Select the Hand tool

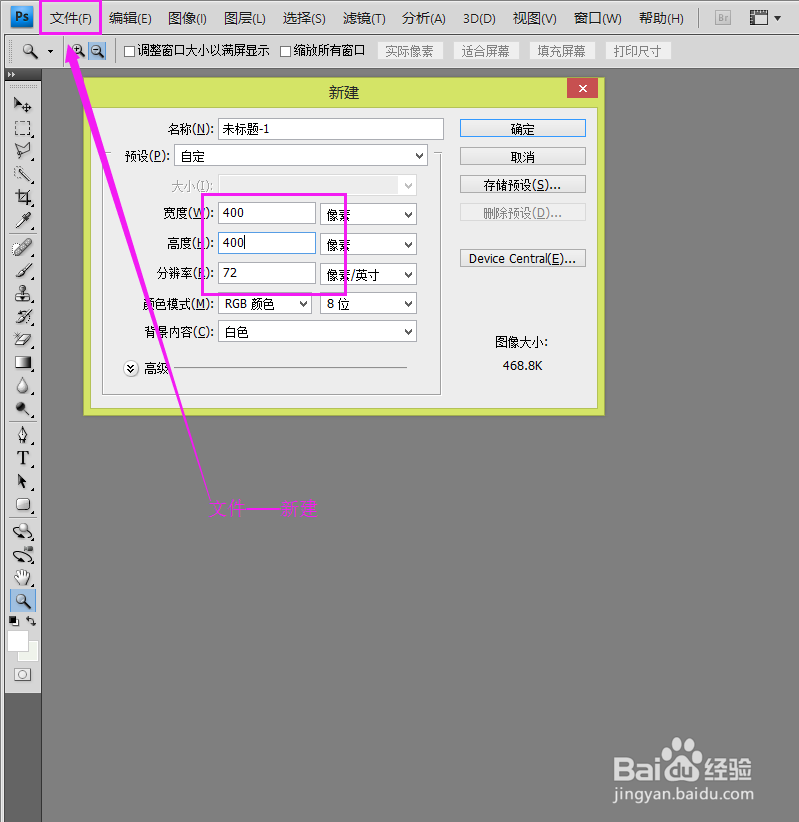point(23,577)
